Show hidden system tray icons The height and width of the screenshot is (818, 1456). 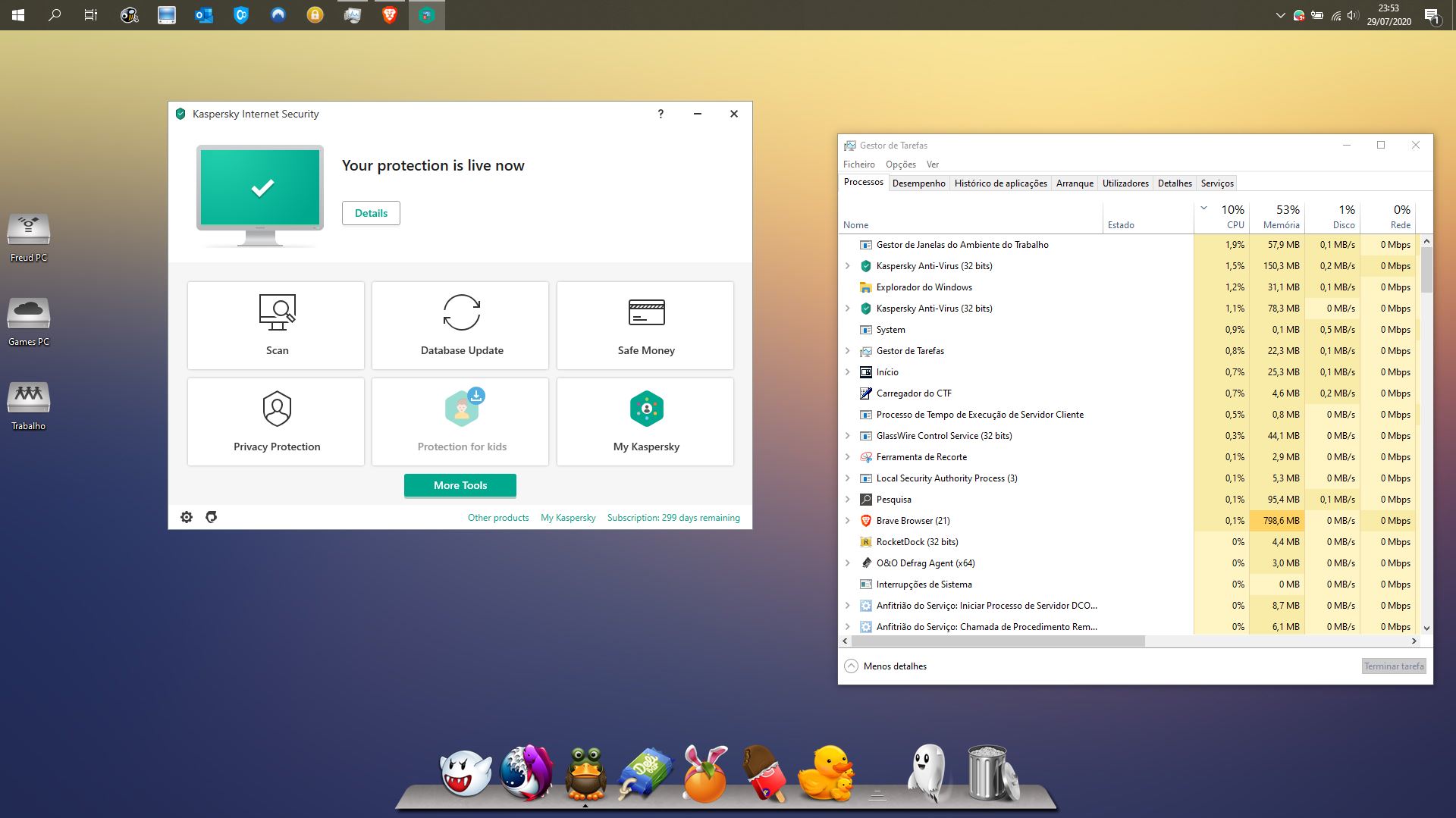point(1280,15)
